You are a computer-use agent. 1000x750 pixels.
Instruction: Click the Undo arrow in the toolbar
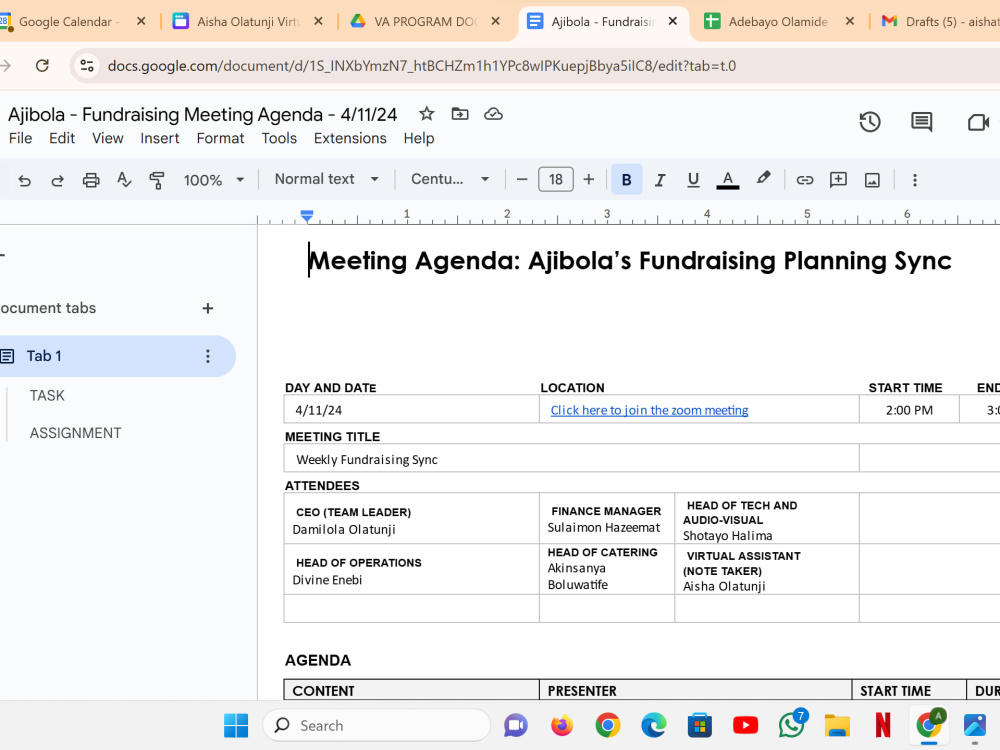pyautogui.click(x=24, y=180)
